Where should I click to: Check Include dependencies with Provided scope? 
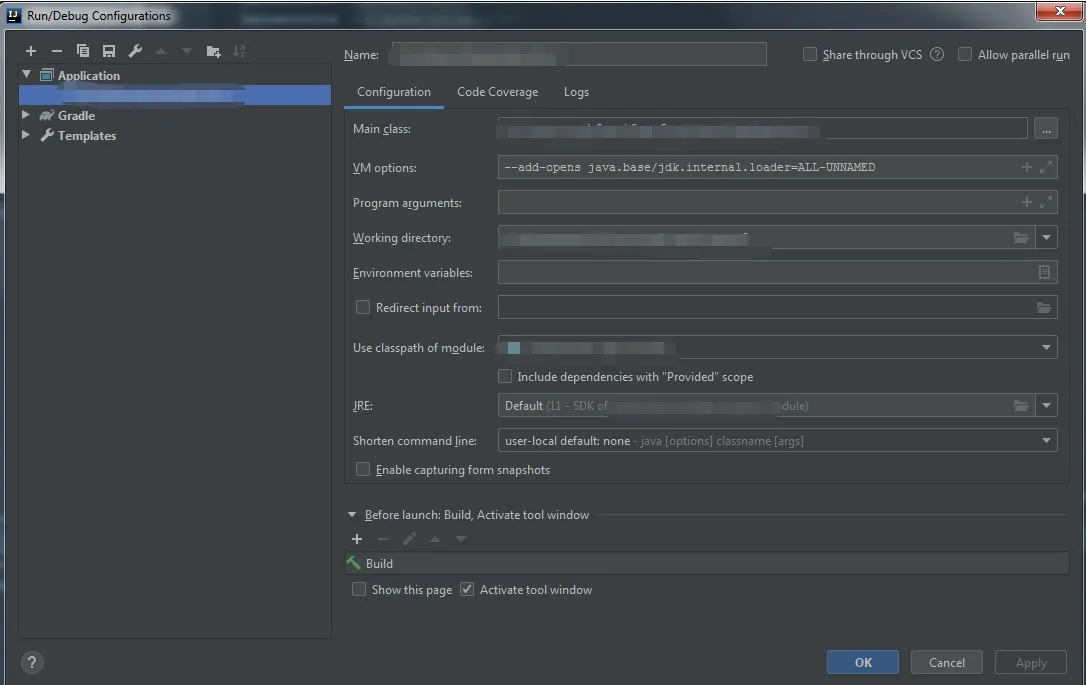pos(505,376)
